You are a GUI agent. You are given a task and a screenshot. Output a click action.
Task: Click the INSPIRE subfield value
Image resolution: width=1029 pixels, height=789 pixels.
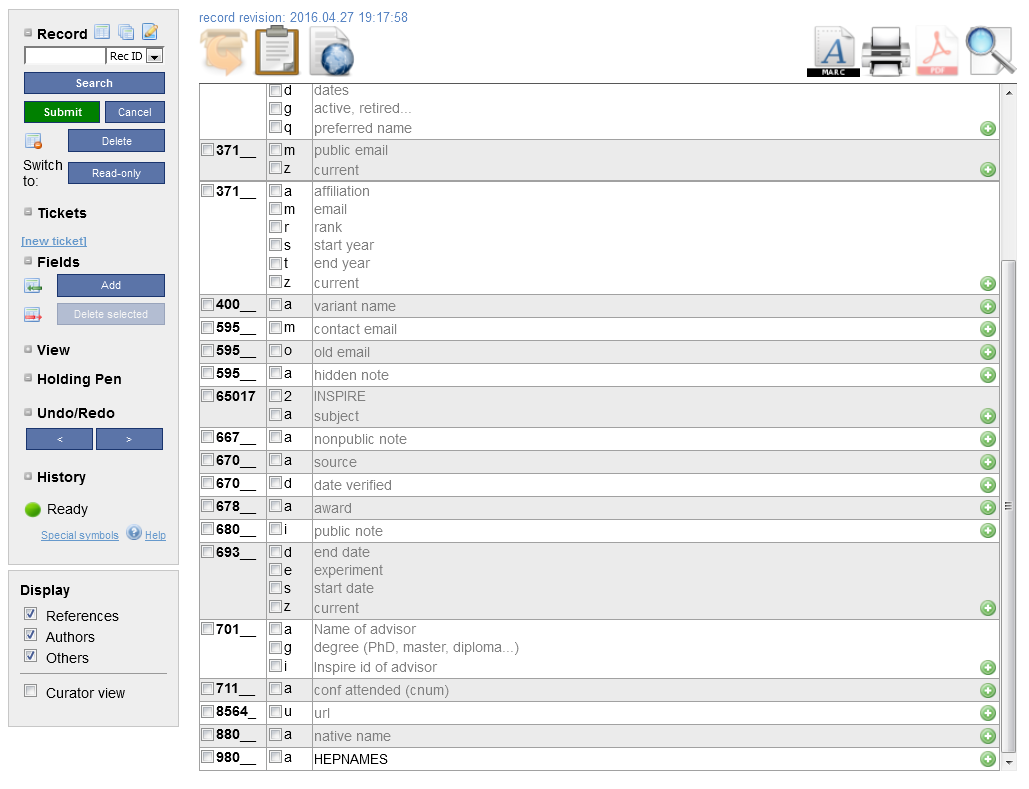point(339,396)
